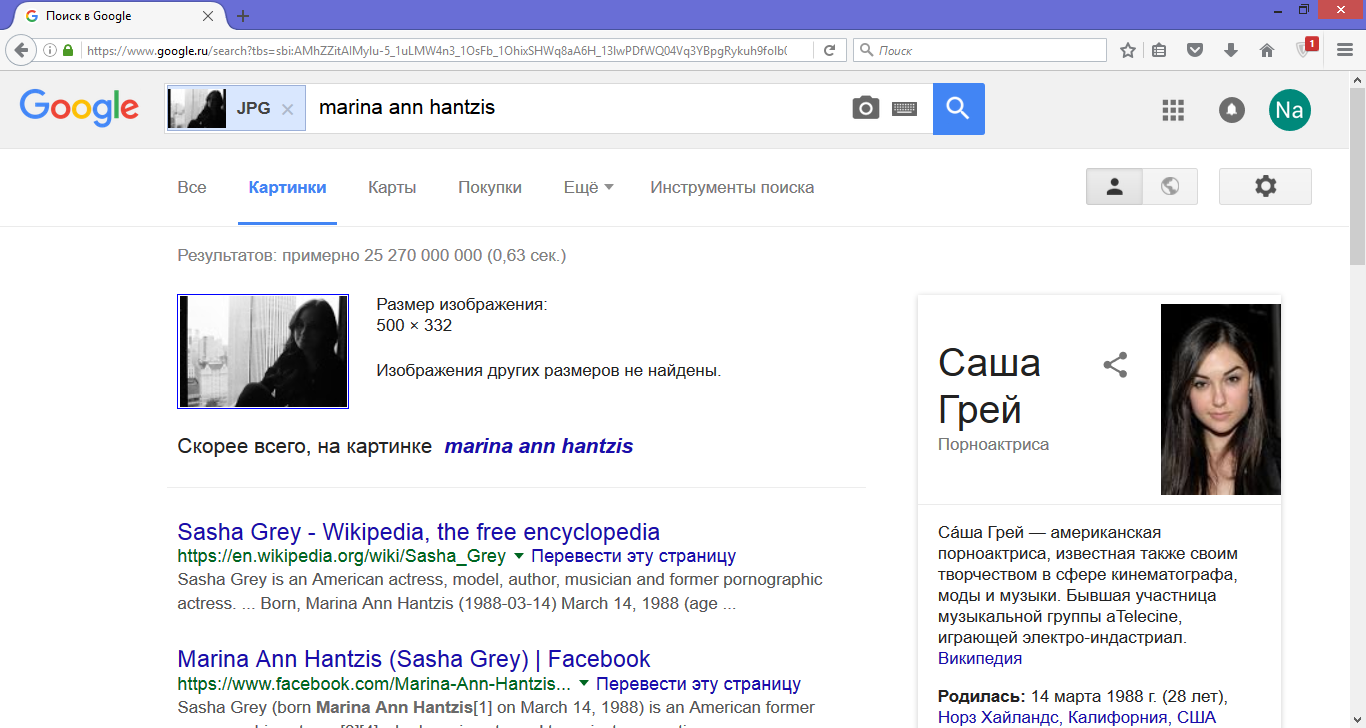The image size is (1366, 728).
Task: Open Google notifications bell
Action: [x=1232, y=110]
